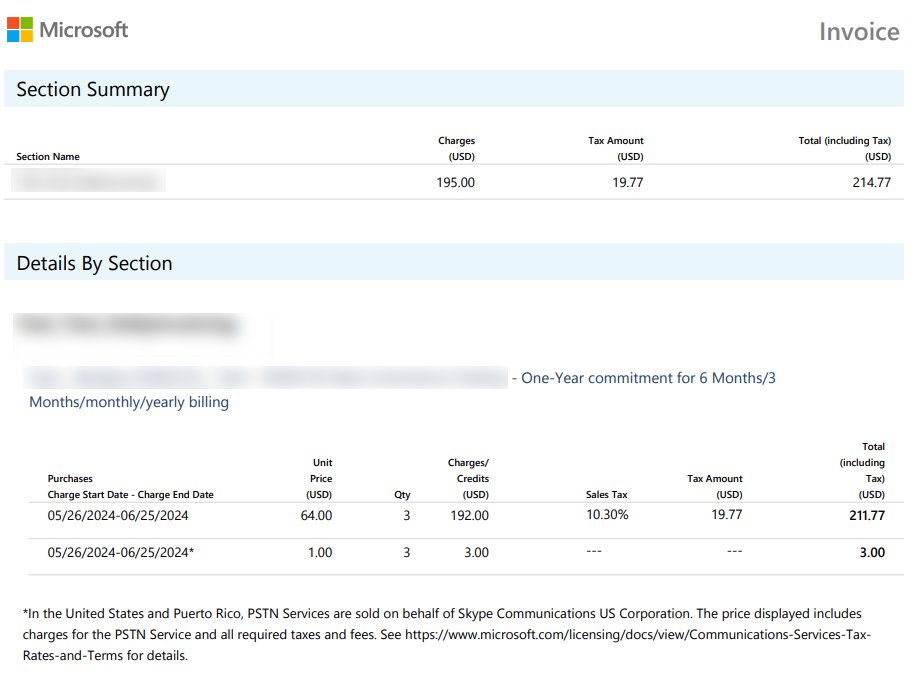Select the 3.00 charges/credits value
The image size is (912, 673).
coord(476,553)
